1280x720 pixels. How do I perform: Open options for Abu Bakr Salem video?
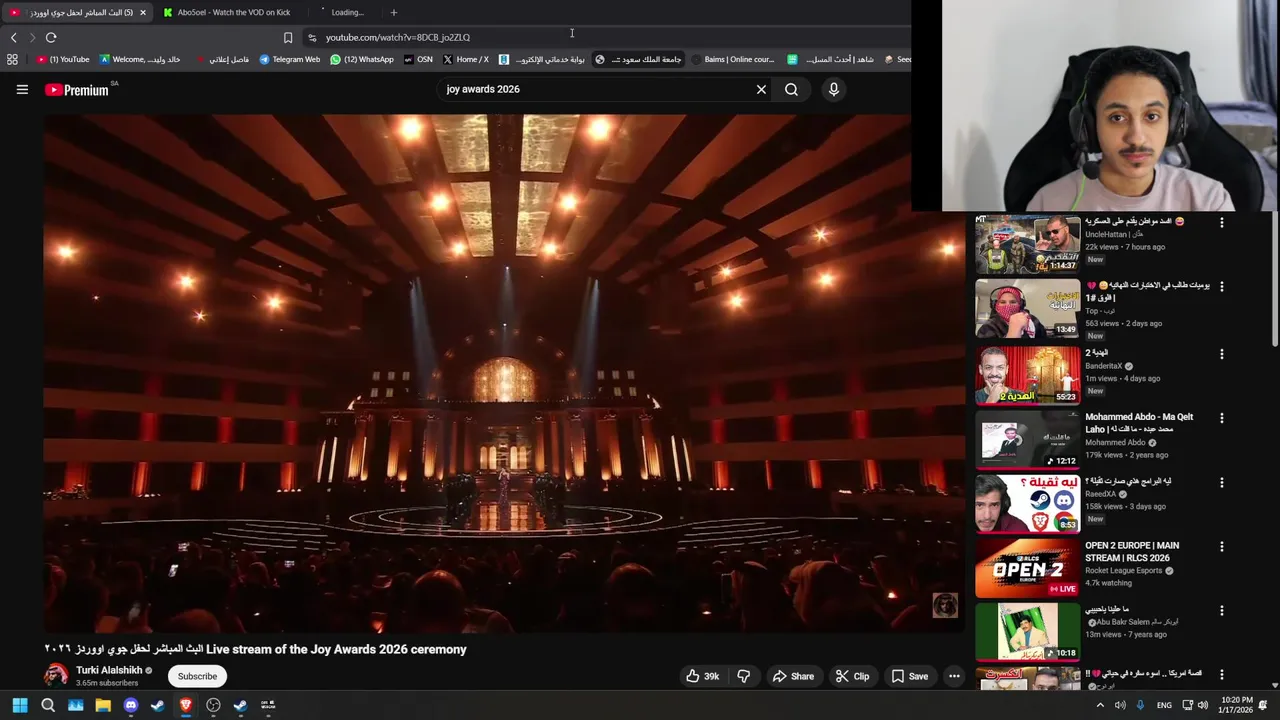click(x=1221, y=611)
